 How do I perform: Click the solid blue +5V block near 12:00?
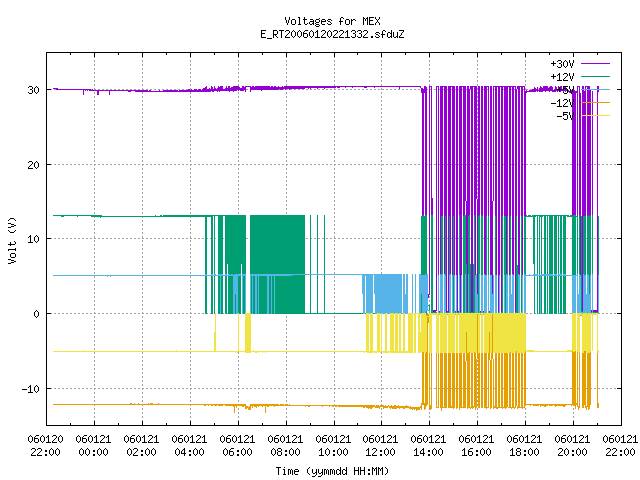coord(388,294)
